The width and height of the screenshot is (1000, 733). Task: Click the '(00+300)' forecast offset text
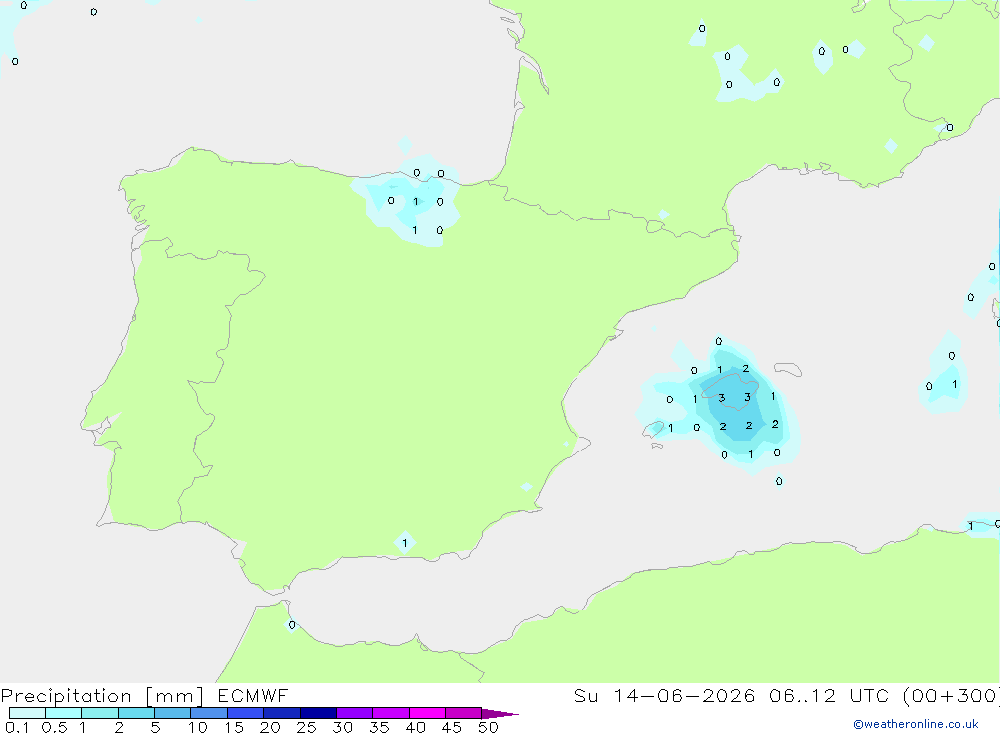(x=951, y=696)
